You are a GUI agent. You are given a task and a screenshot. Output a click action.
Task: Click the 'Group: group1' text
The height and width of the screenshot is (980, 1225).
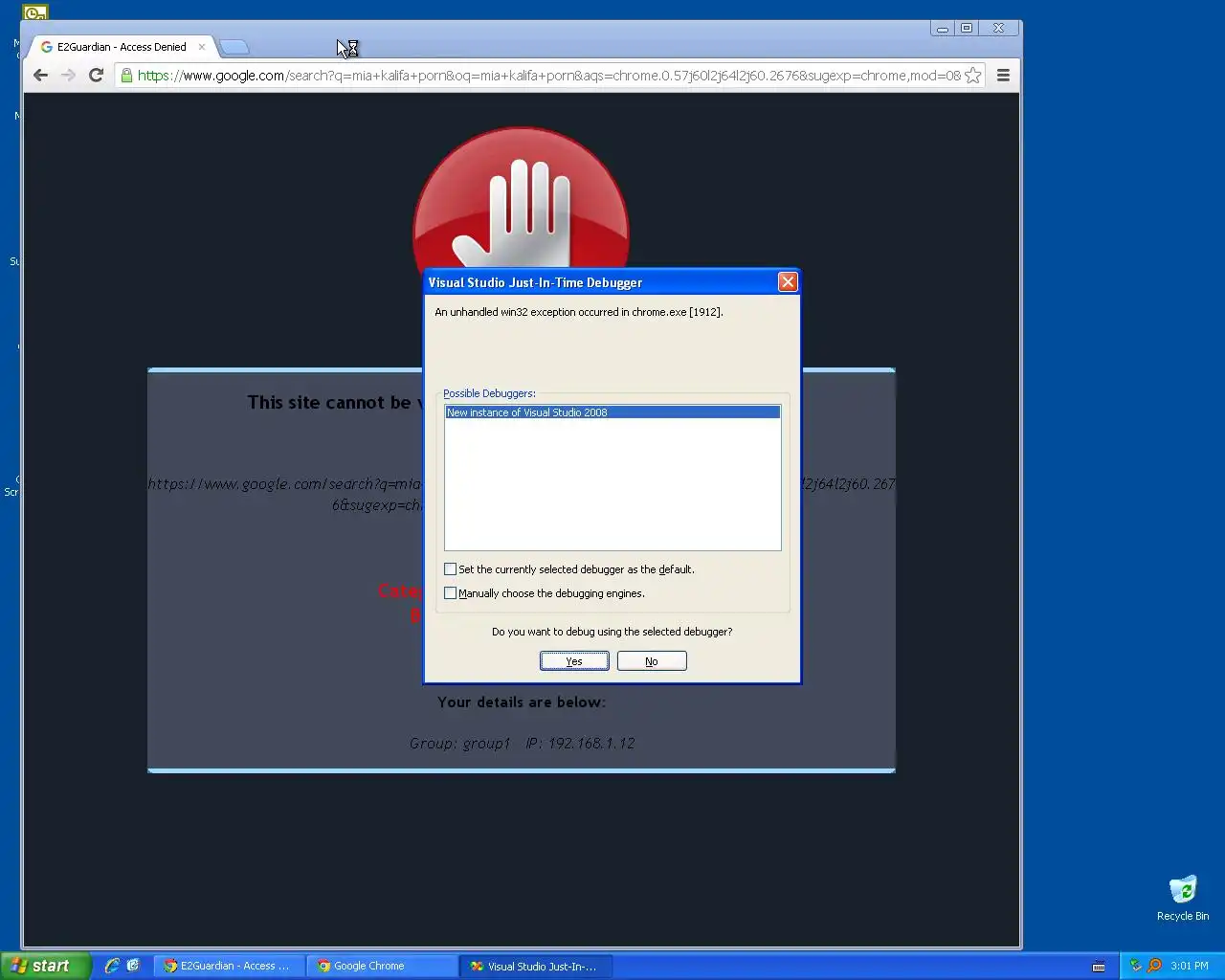coord(459,743)
